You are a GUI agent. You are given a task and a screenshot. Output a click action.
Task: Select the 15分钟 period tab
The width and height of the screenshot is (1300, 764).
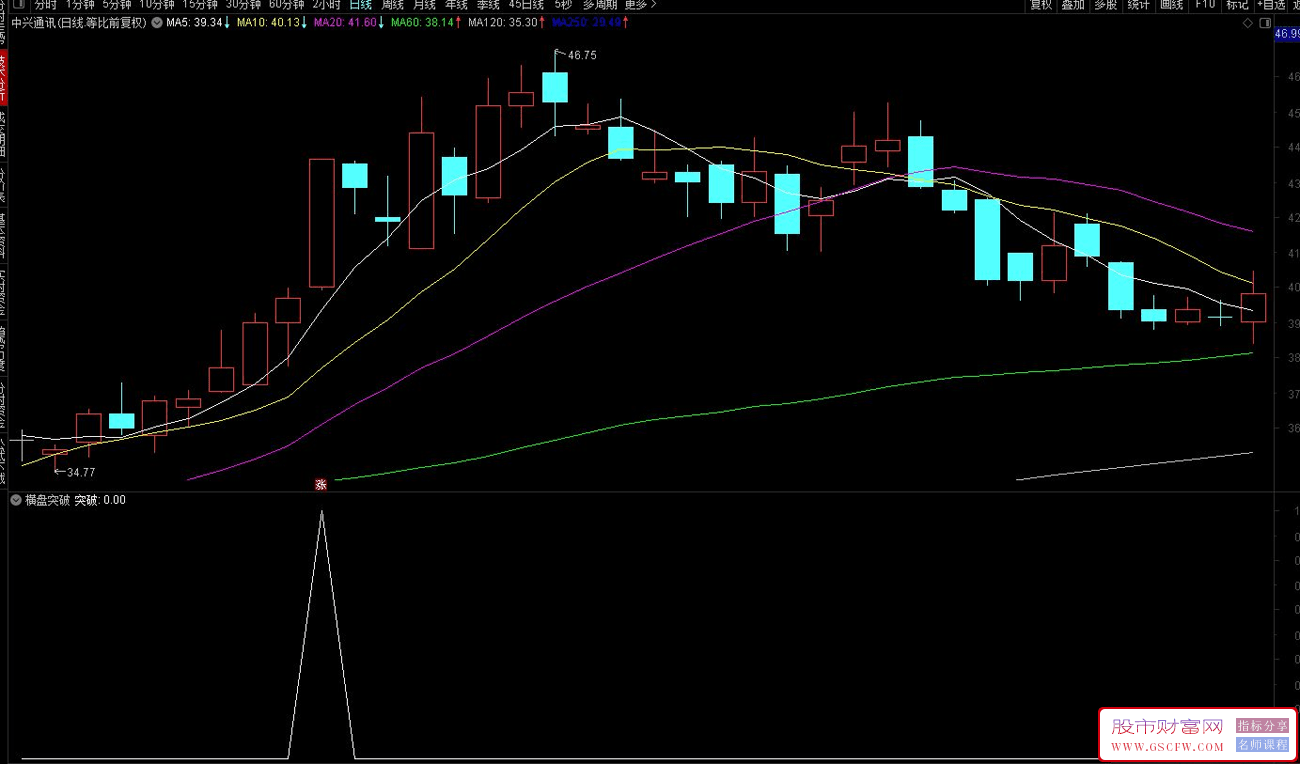200,5
